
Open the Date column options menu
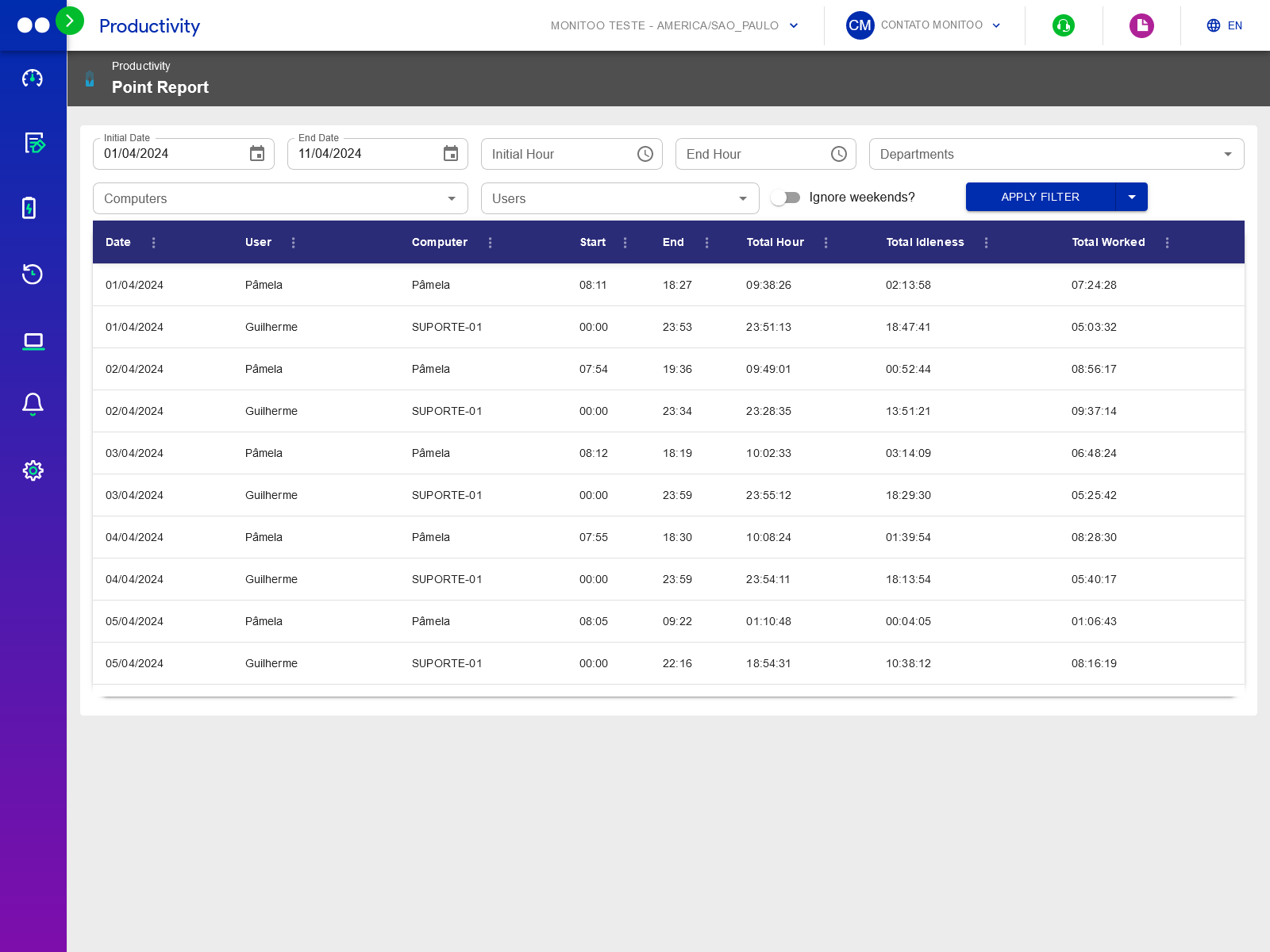[154, 242]
